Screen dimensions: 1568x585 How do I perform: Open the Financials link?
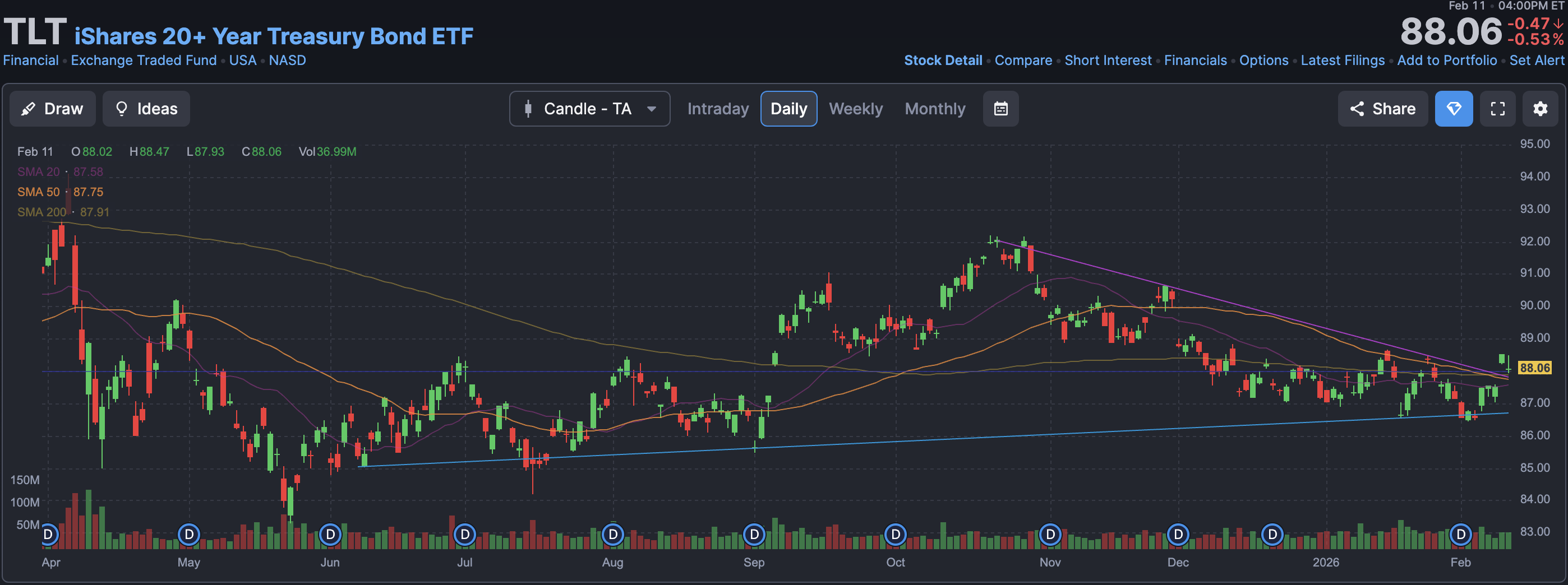1196,61
